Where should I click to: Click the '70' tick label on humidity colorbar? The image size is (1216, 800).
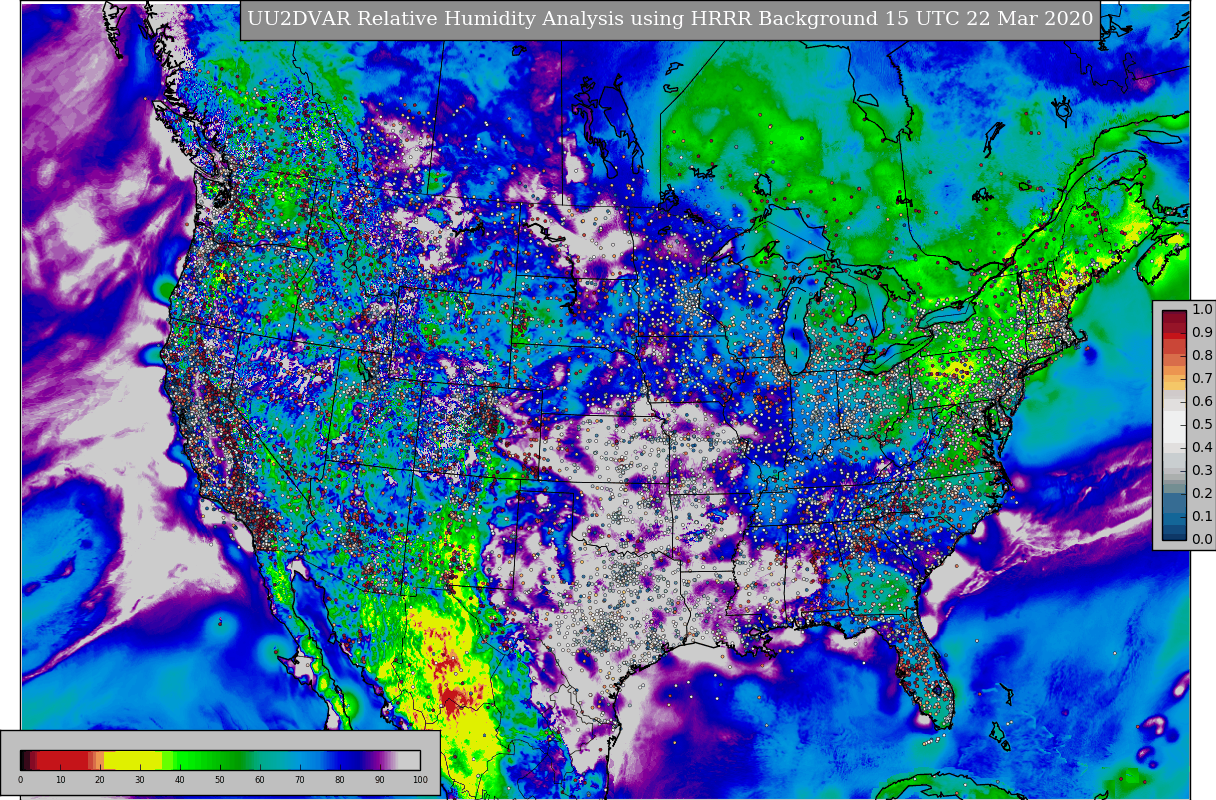(x=300, y=780)
